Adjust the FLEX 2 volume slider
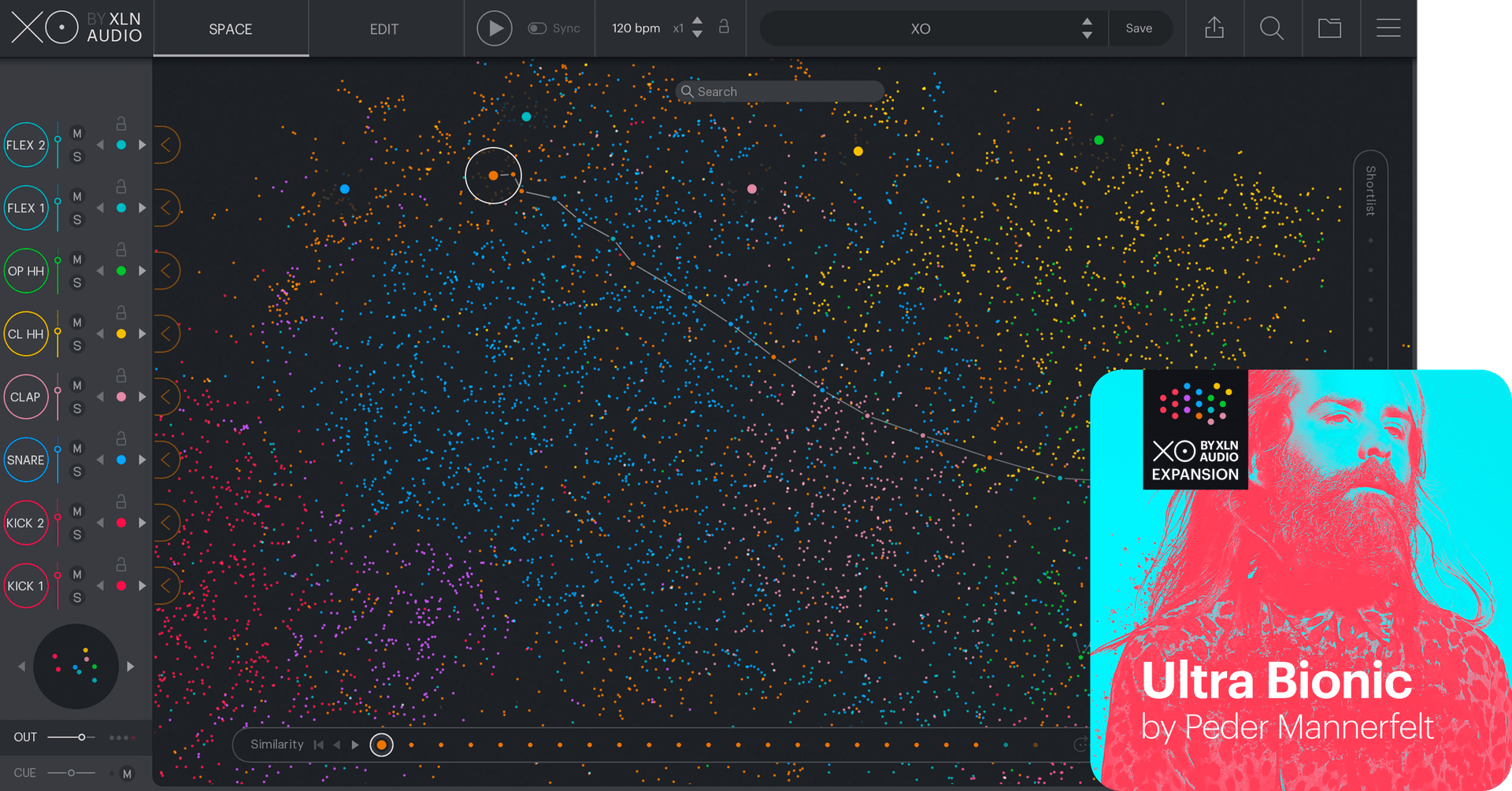1512x791 pixels. 57,144
